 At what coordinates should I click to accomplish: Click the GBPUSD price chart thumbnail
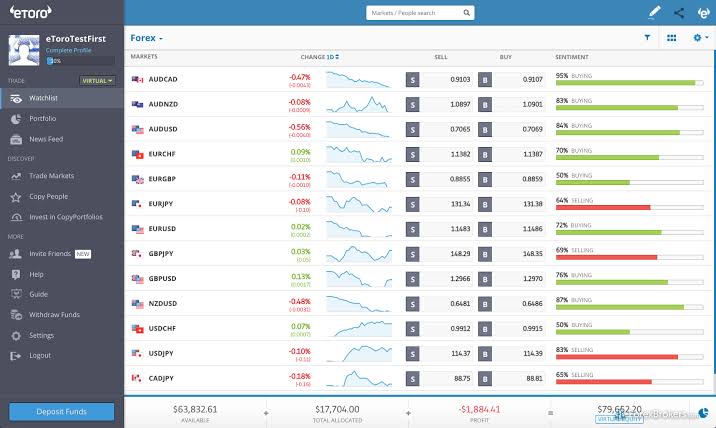click(x=358, y=279)
